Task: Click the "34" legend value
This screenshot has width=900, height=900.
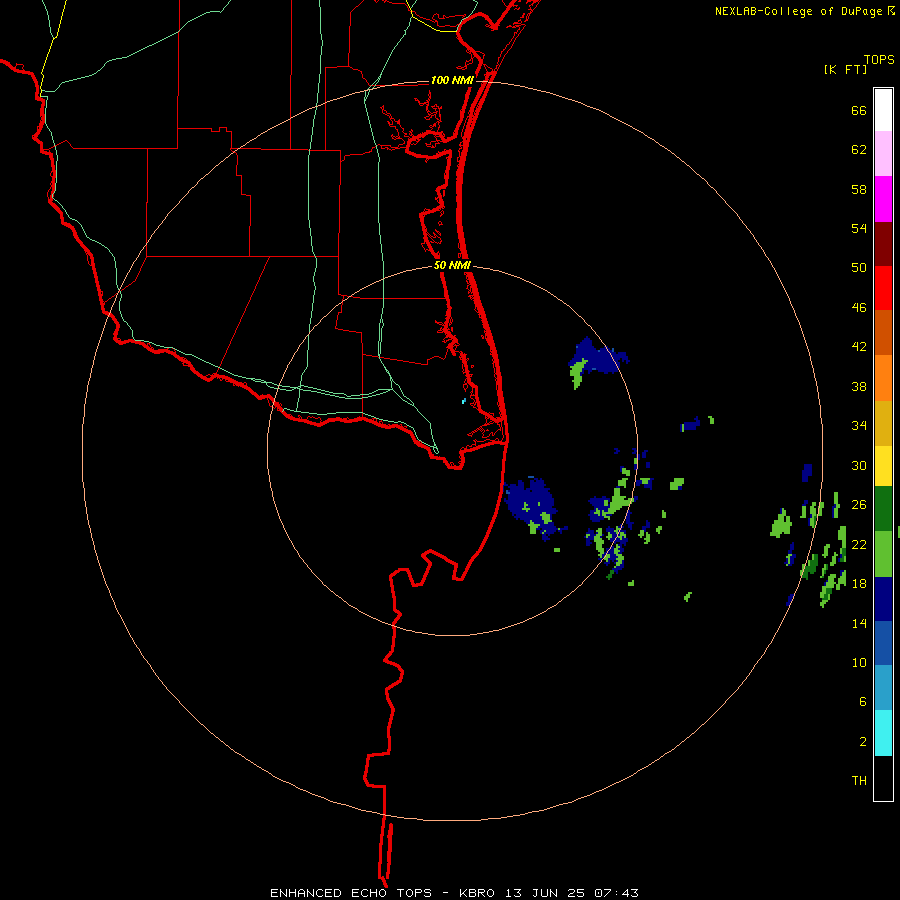Action: tap(859, 426)
